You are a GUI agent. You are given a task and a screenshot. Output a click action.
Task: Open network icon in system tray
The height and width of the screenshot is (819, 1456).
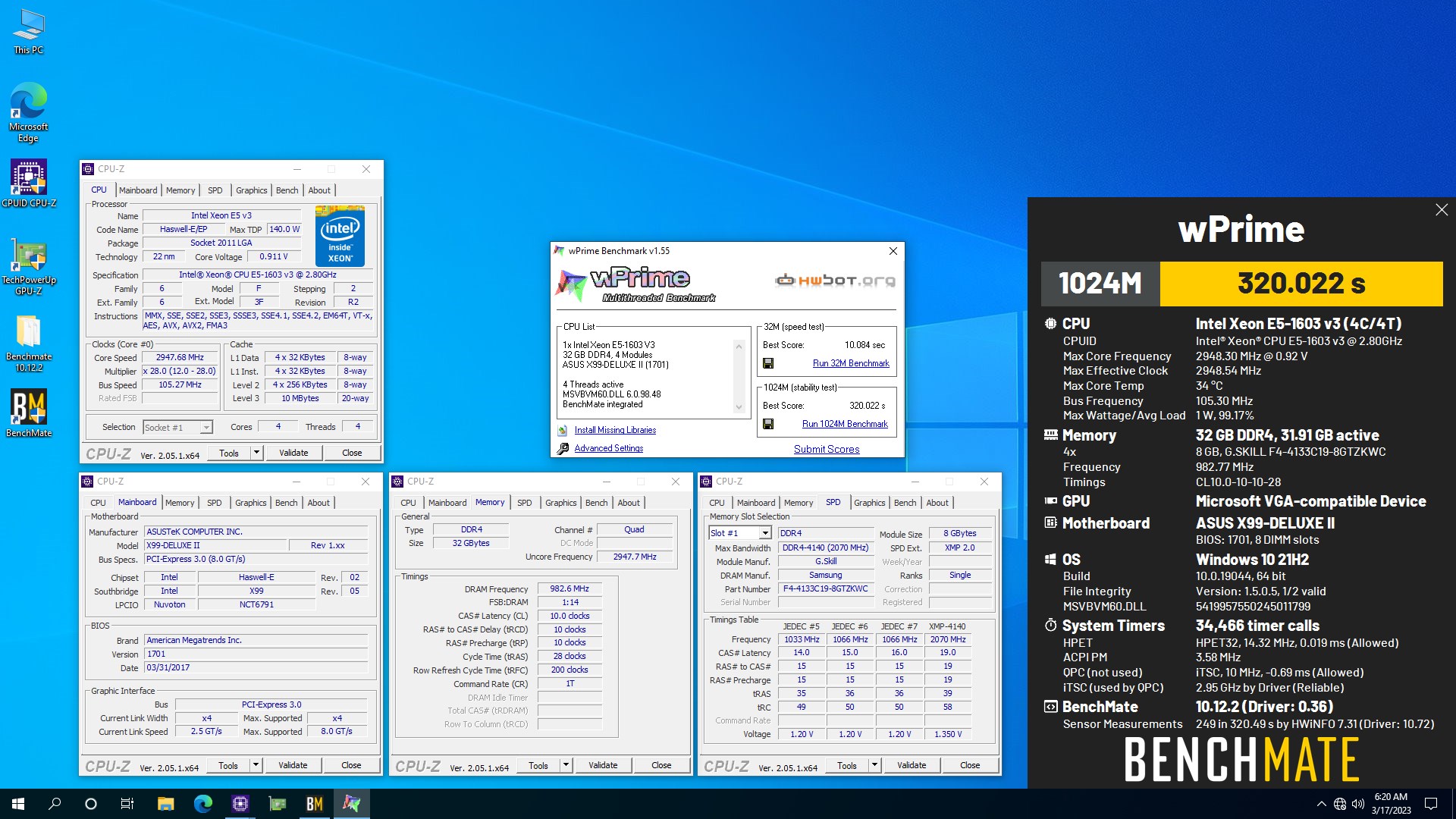1340,804
